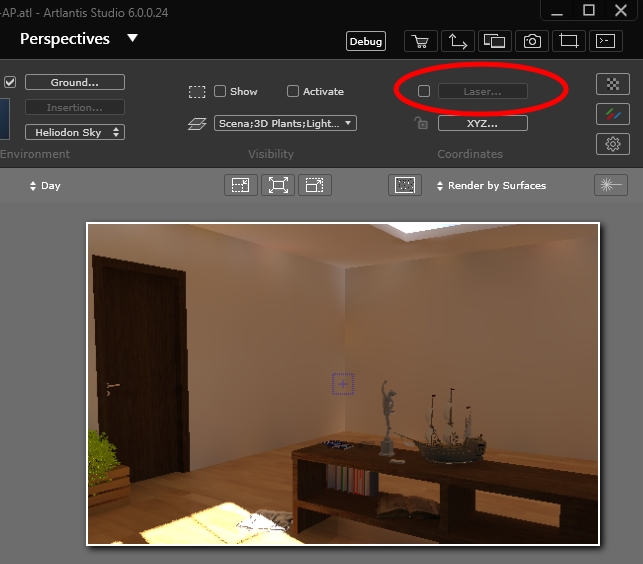The width and height of the screenshot is (643, 564).
Task: Click the Perspectives title label
Action: pos(65,39)
